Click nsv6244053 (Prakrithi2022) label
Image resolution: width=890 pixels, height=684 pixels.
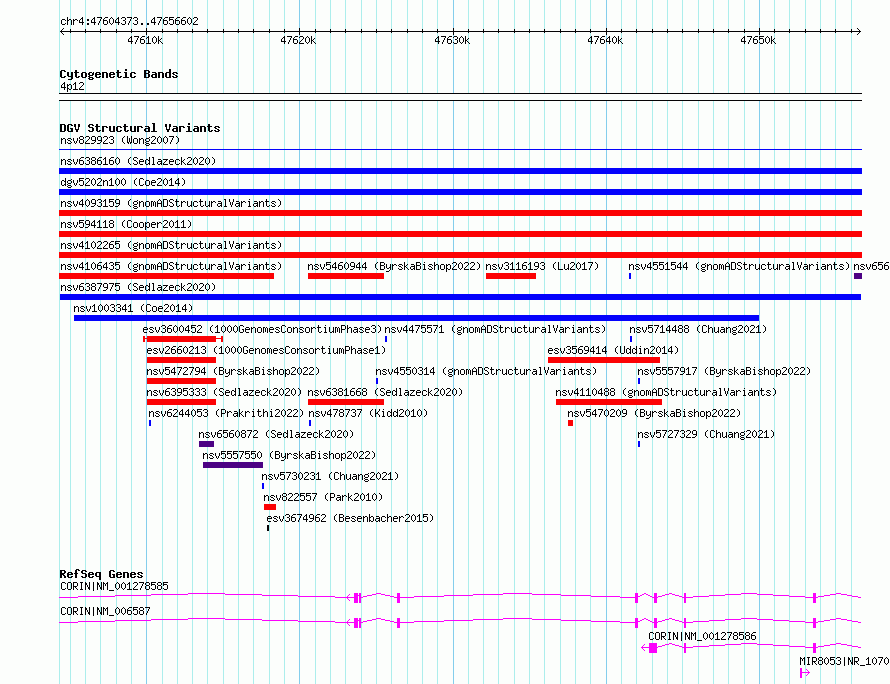[226, 413]
